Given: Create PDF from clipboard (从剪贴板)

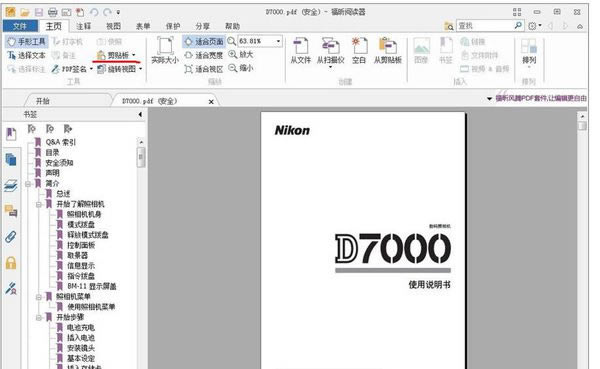Looking at the screenshot, I should click(x=388, y=50).
